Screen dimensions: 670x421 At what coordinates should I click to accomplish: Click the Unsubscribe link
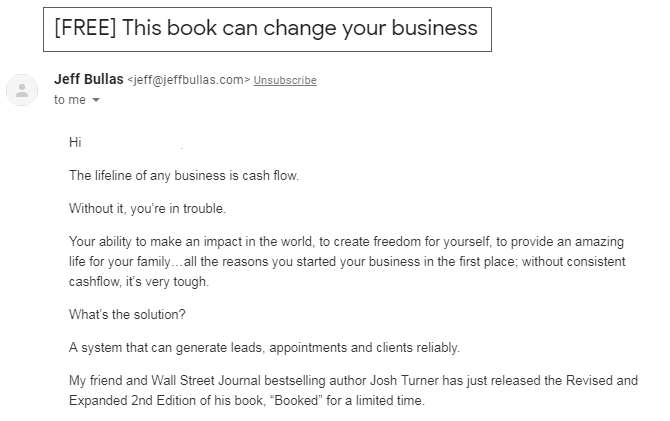(285, 80)
